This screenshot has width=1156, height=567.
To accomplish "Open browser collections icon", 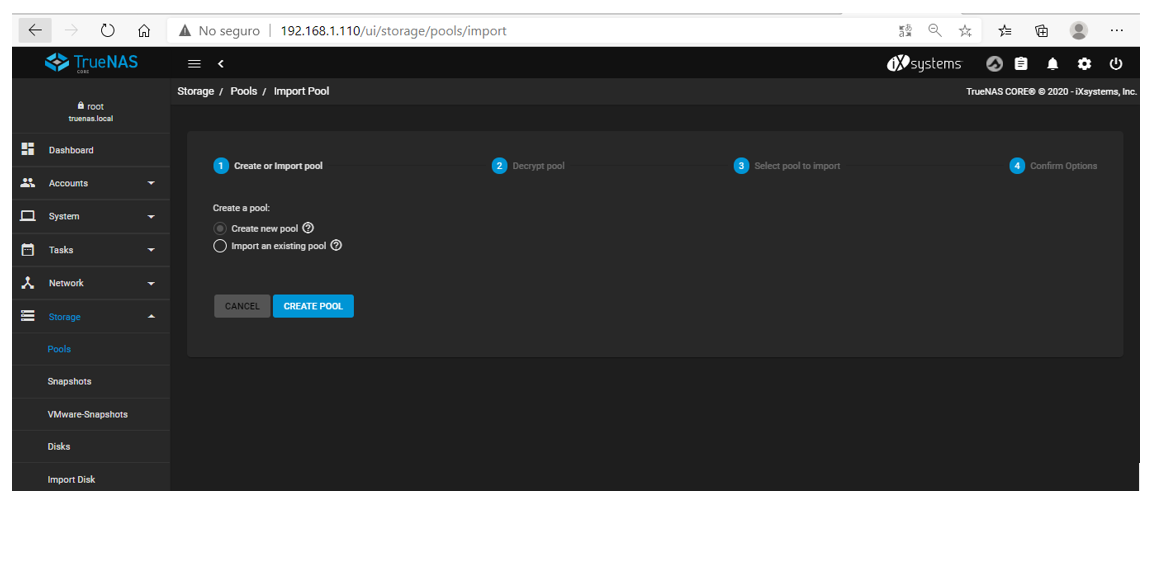I will click(x=1042, y=31).
